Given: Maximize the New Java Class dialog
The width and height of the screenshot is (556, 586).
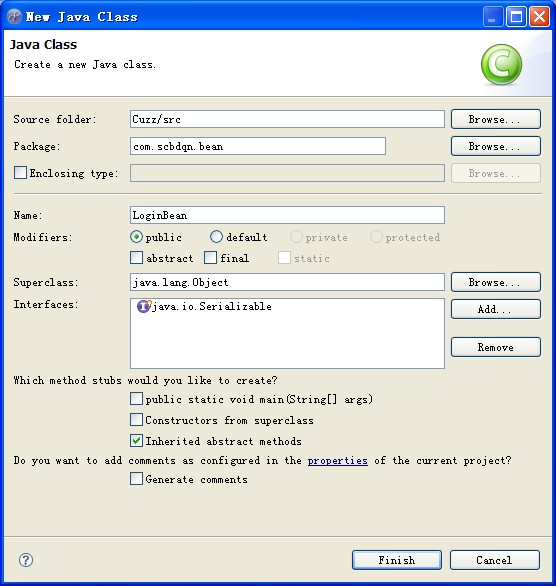Looking at the screenshot, I should click(516, 16).
